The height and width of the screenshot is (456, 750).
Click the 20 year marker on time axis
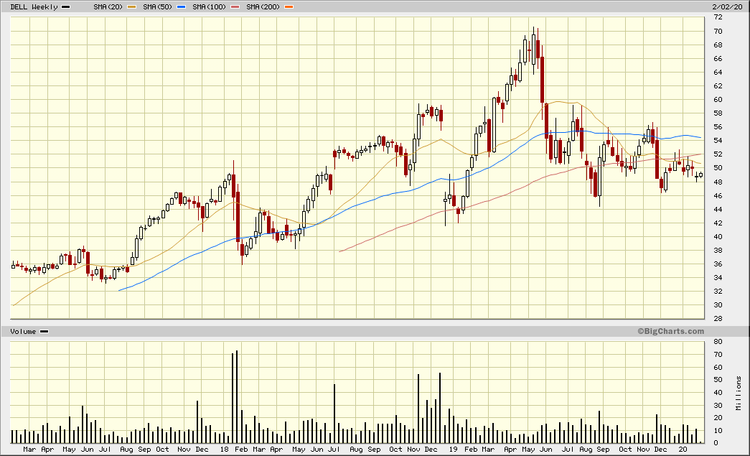coord(680,450)
